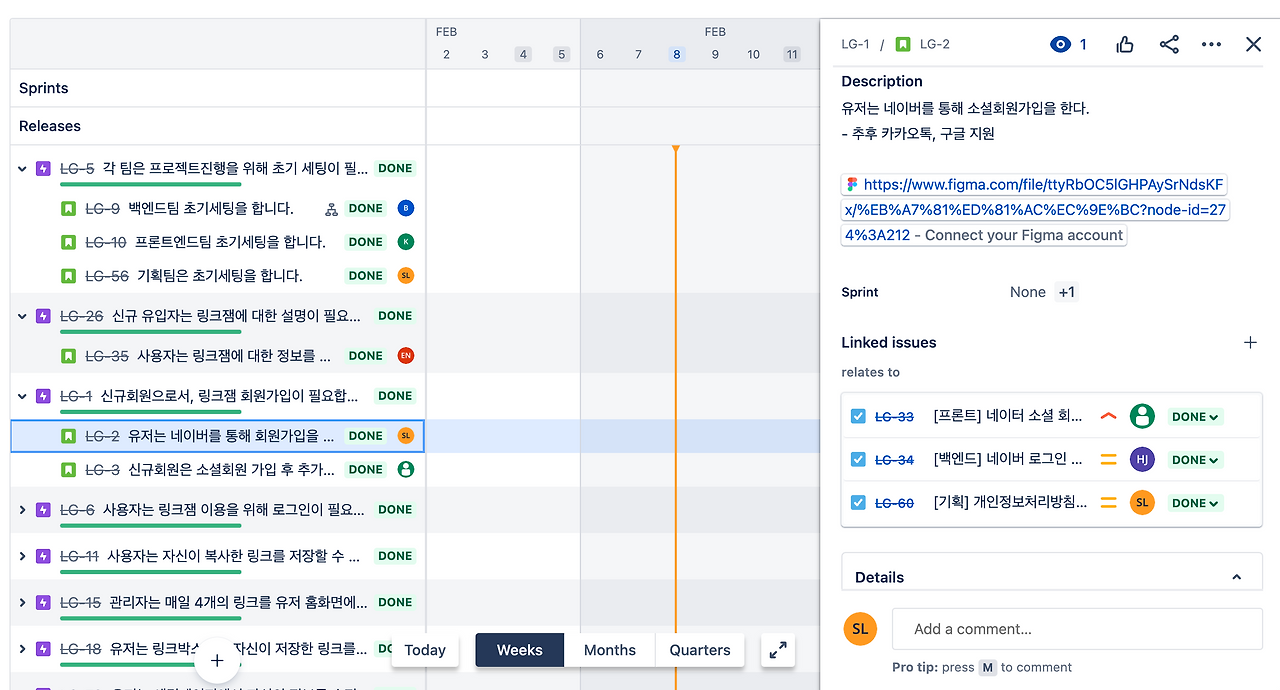This screenshot has height=690, width=1280.
Task: Collapse the LG-1 epic row
Action: pos(22,395)
